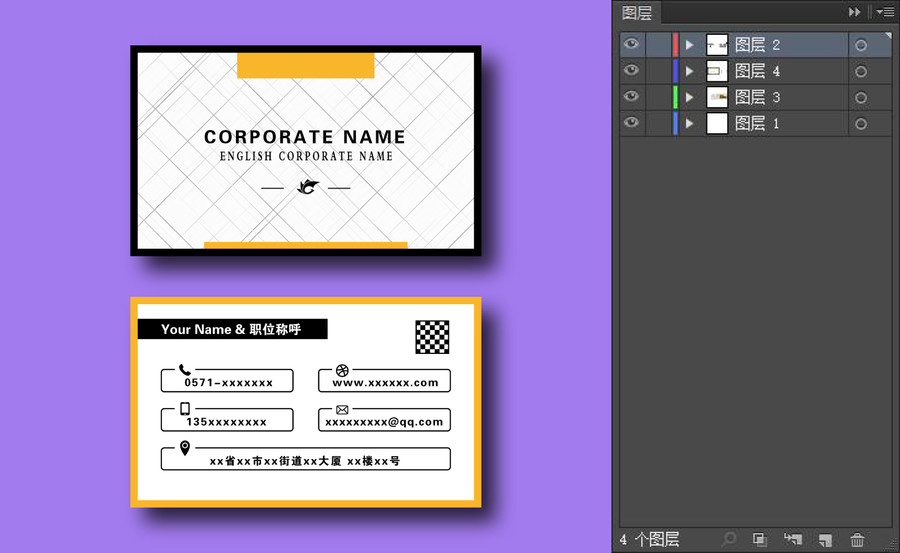Toggle the lock box for 图层 4
This screenshot has width=900, height=553.
[x=658, y=71]
